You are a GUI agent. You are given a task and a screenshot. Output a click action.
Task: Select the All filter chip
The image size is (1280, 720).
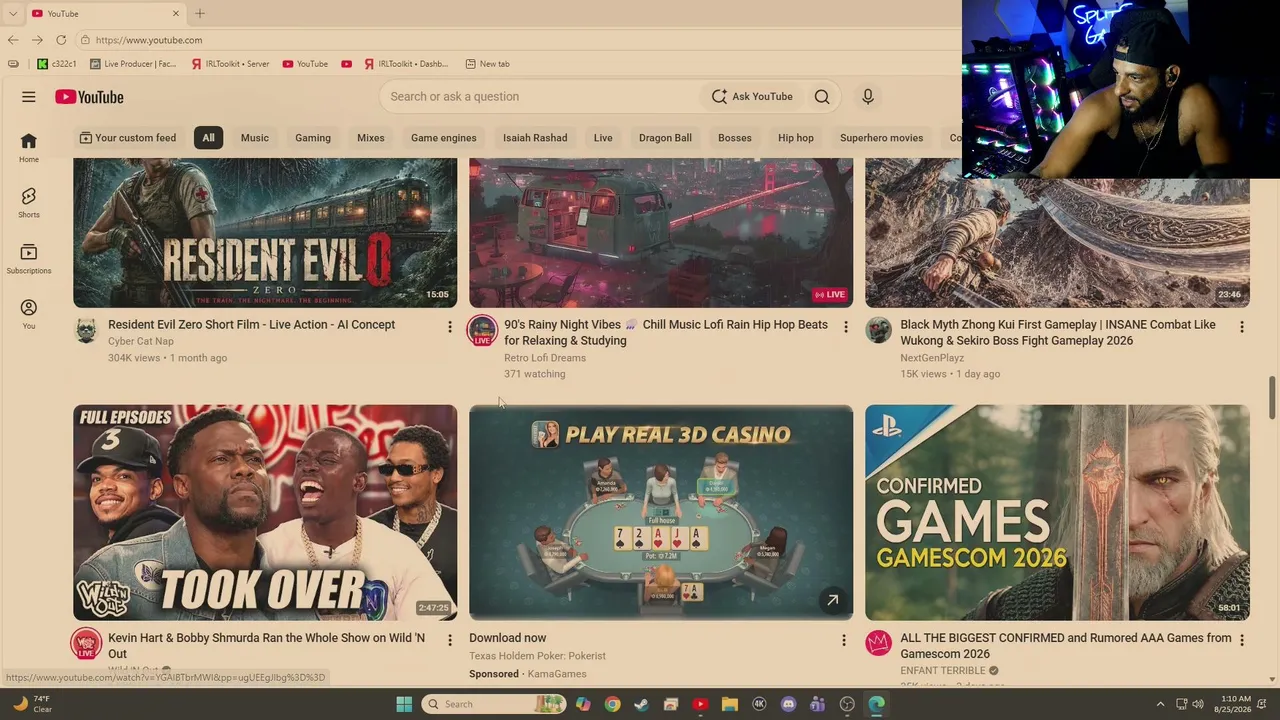click(208, 138)
